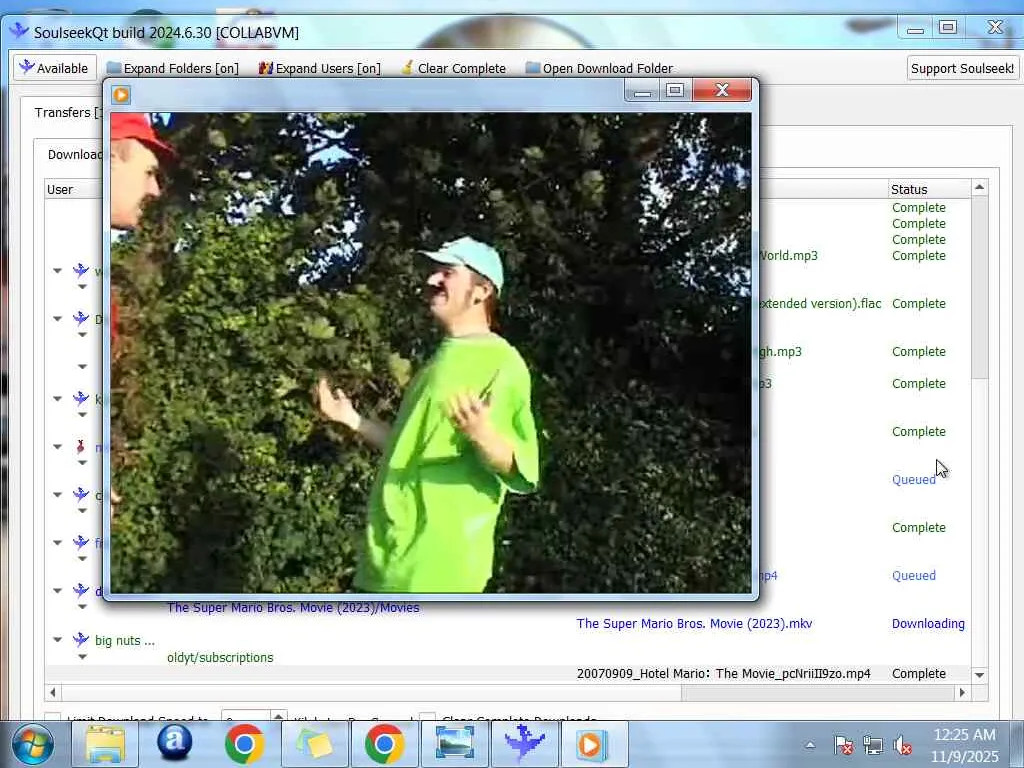Click the Clear Complete broom button
This screenshot has width=1024, height=768.
tap(454, 68)
